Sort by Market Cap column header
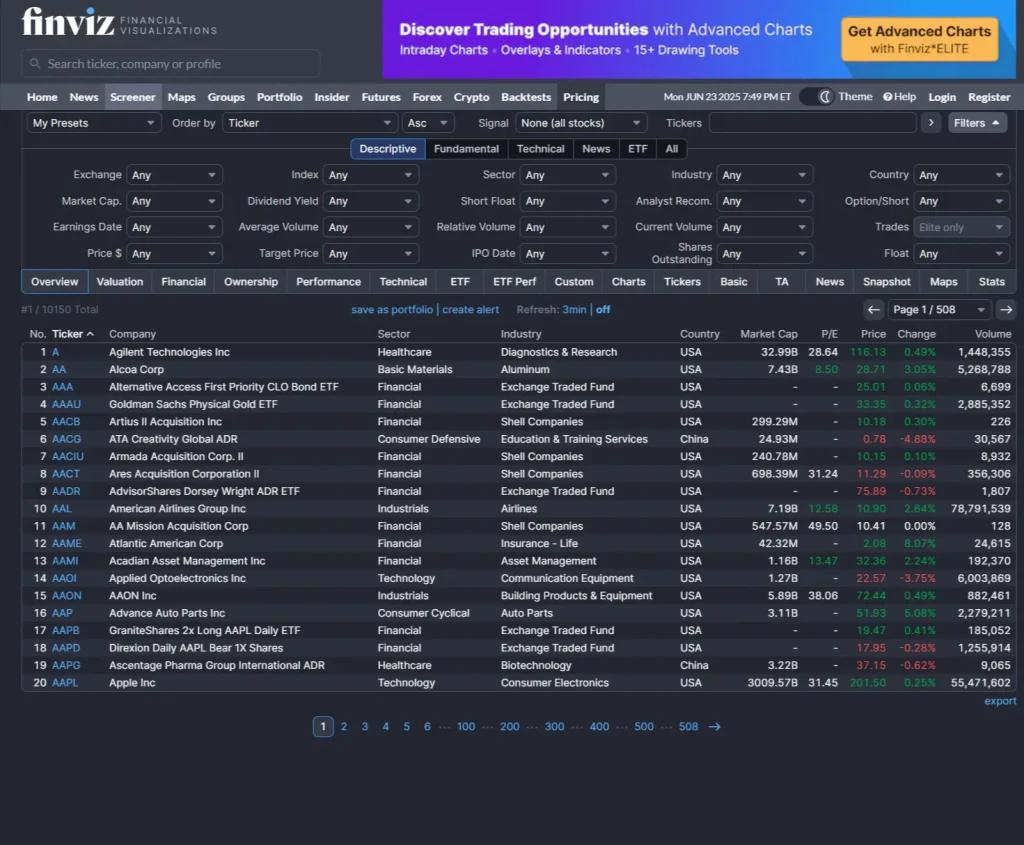This screenshot has width=1024, height=845. [x=769, y=334]
